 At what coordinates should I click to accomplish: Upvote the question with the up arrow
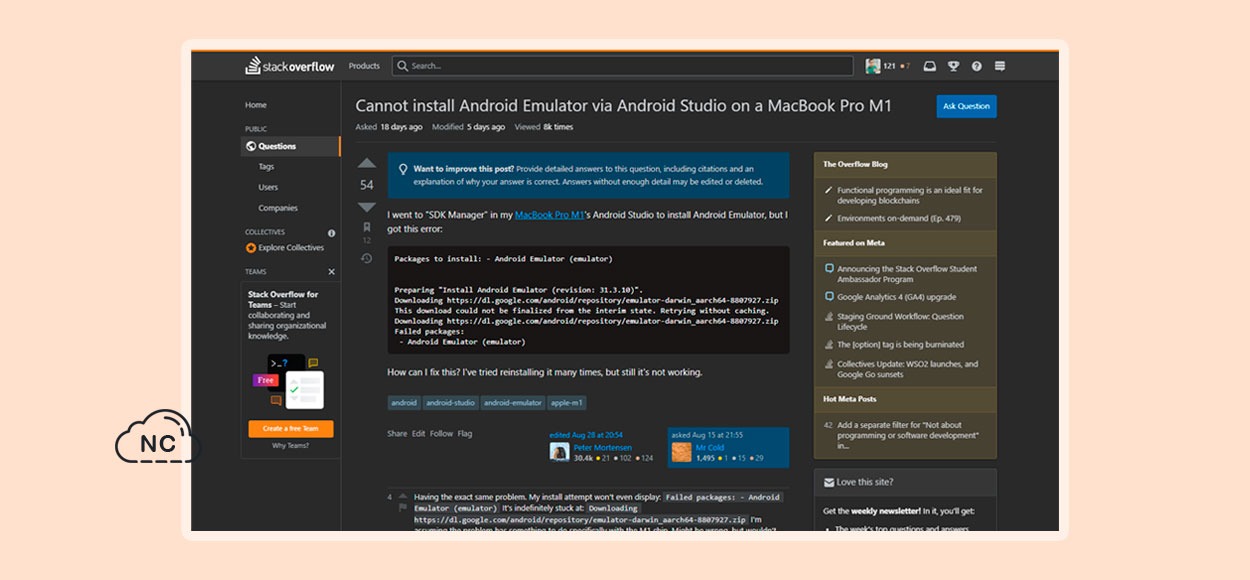click(367, 163)
